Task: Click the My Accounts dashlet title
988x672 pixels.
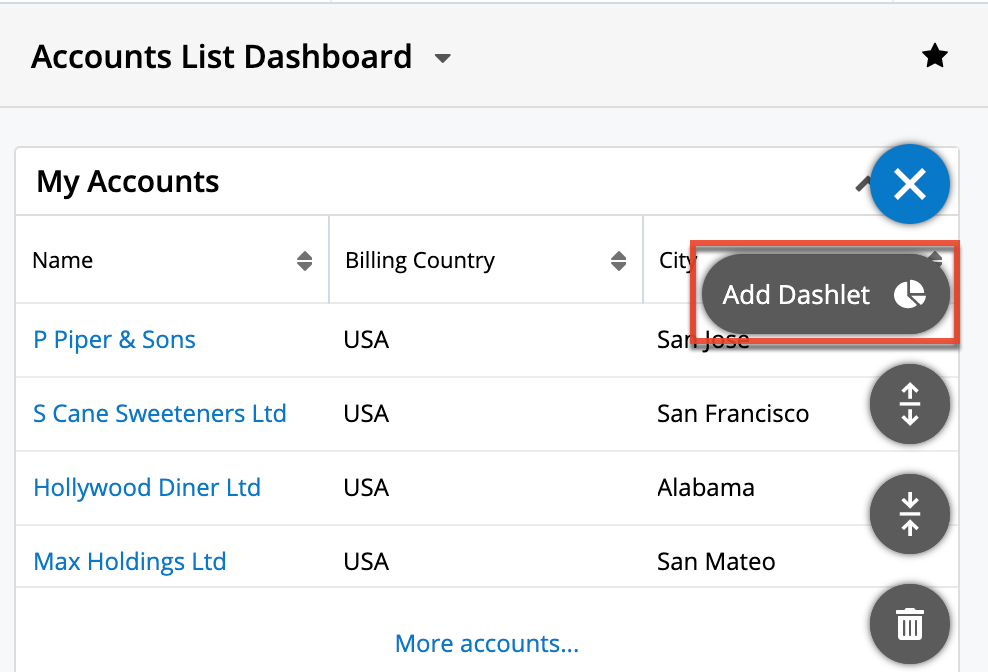Action: point(127,181)
